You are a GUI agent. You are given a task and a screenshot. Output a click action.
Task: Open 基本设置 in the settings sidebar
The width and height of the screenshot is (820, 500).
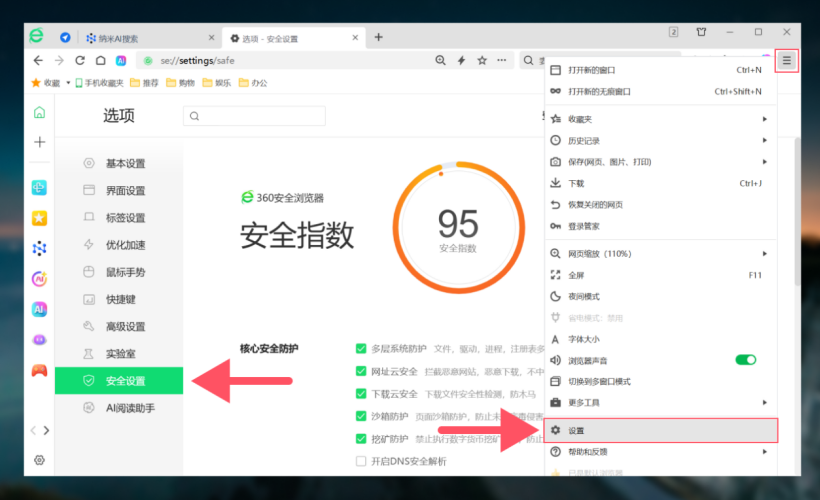click(x=125, y=164)
